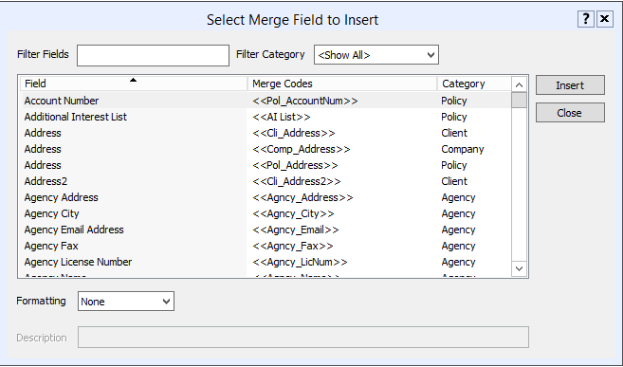Viewport: 623px width, 367px height.
Task: Click the <<Agncy_Fax>> merge code
Action: click(x=293, y=246)
